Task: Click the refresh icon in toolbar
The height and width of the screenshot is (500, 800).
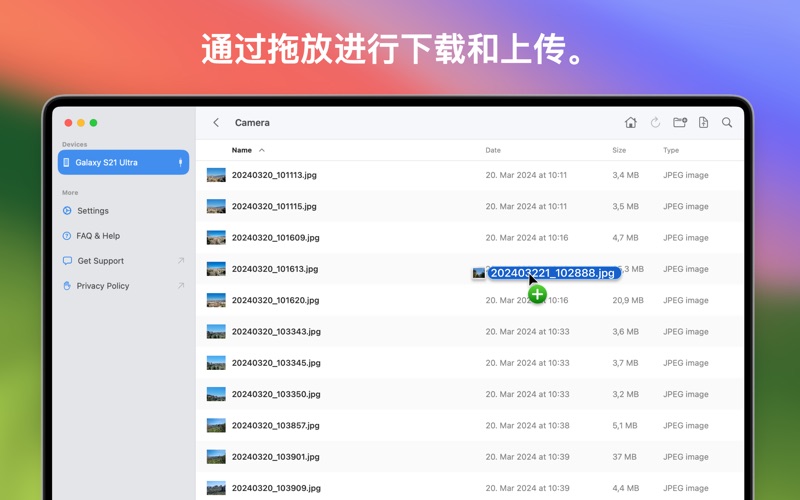Action: click(x=655, y=122)
